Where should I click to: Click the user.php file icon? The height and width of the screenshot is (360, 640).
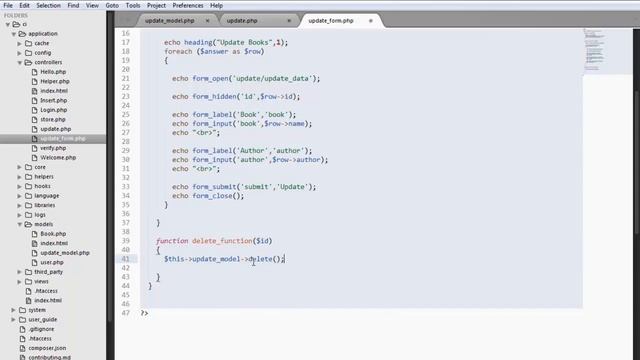[35, 262]
